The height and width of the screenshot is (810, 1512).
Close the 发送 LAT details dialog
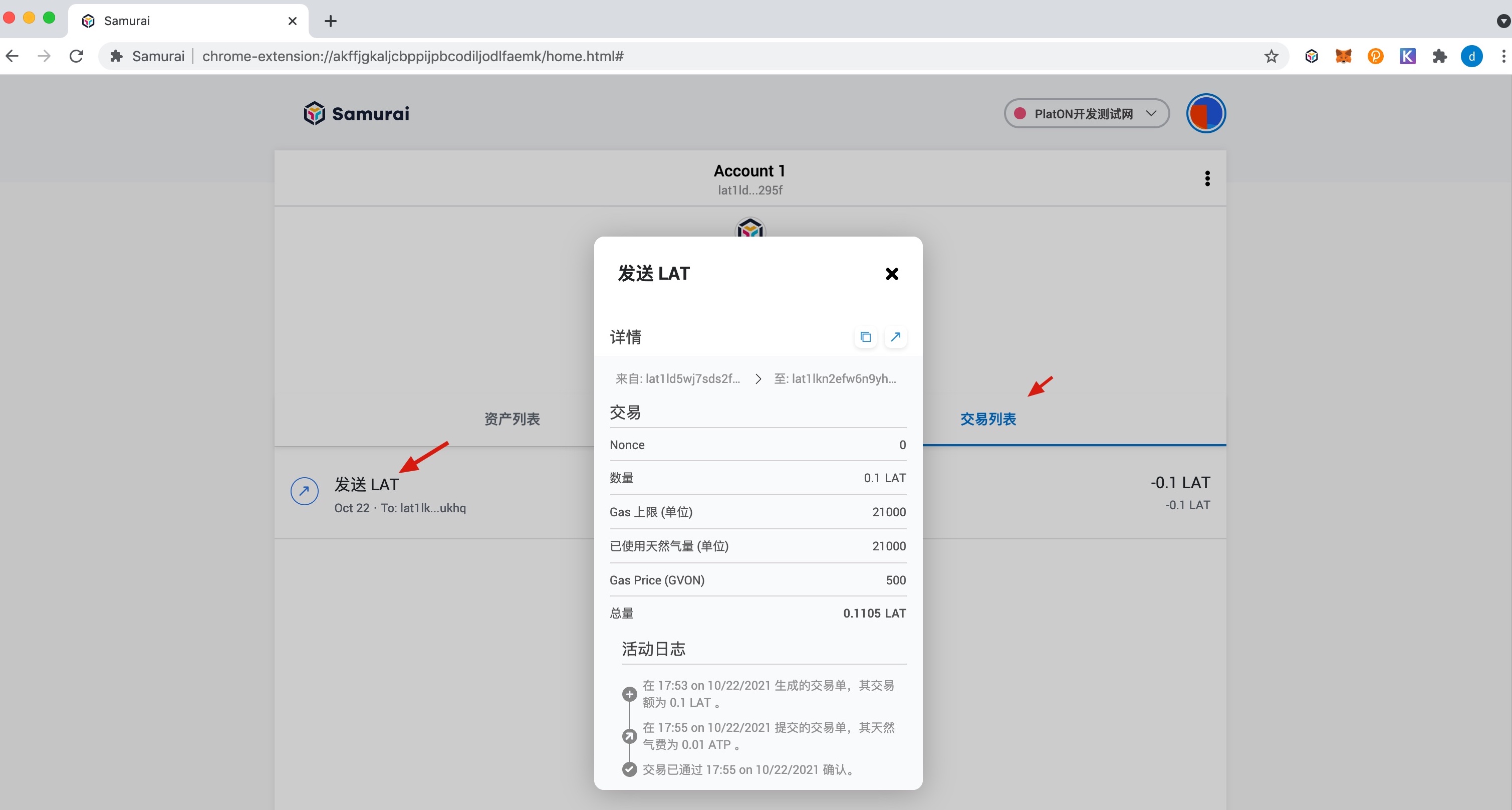[x=892, y=274]
